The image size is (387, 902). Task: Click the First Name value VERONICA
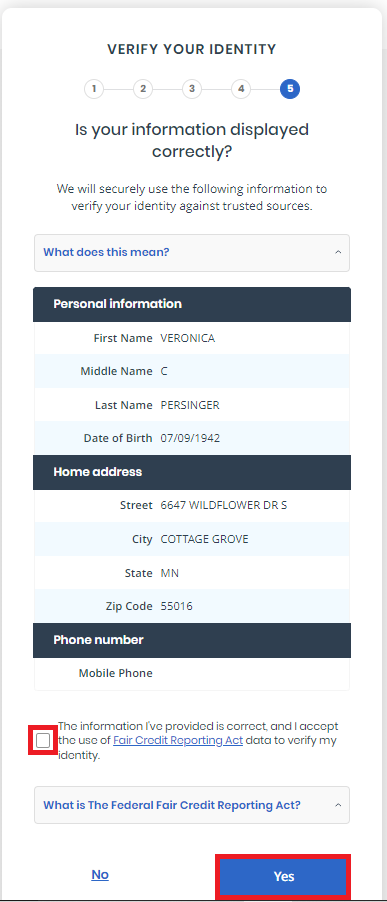pyautogui.click(x=187, y=338)
